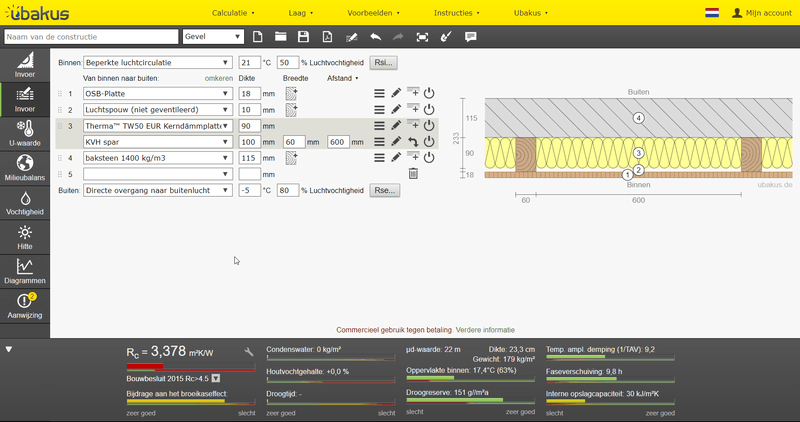Save construction with floppy disk icon

coord(304,37)
